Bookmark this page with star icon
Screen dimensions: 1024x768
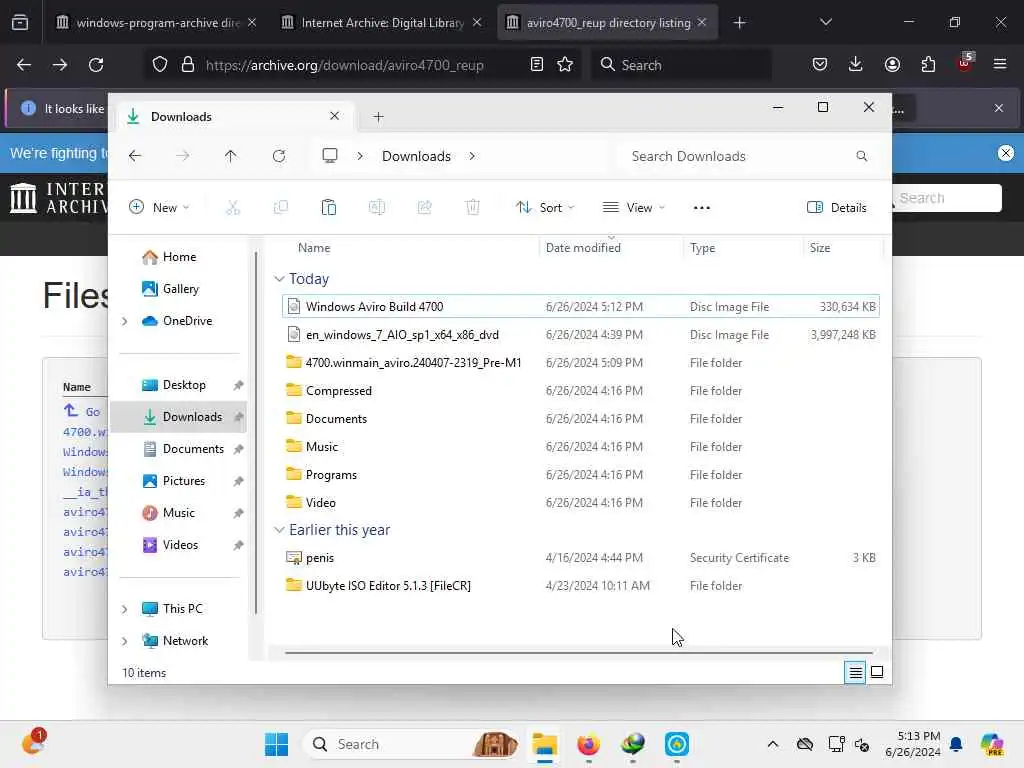click(565, 65)
